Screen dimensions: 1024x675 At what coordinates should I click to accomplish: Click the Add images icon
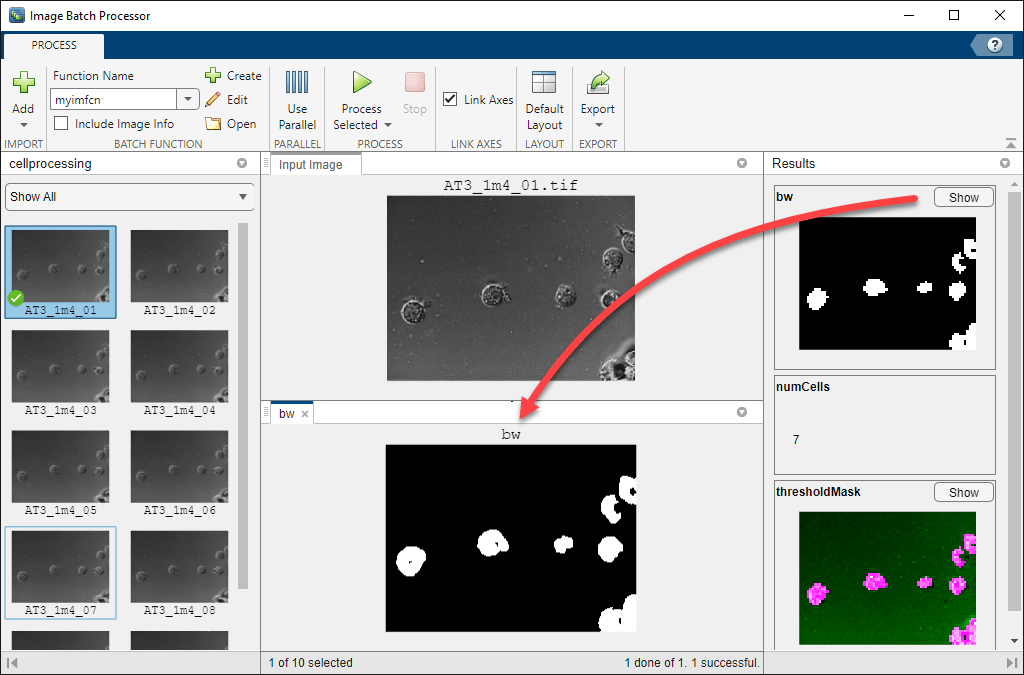pos(23,84)
